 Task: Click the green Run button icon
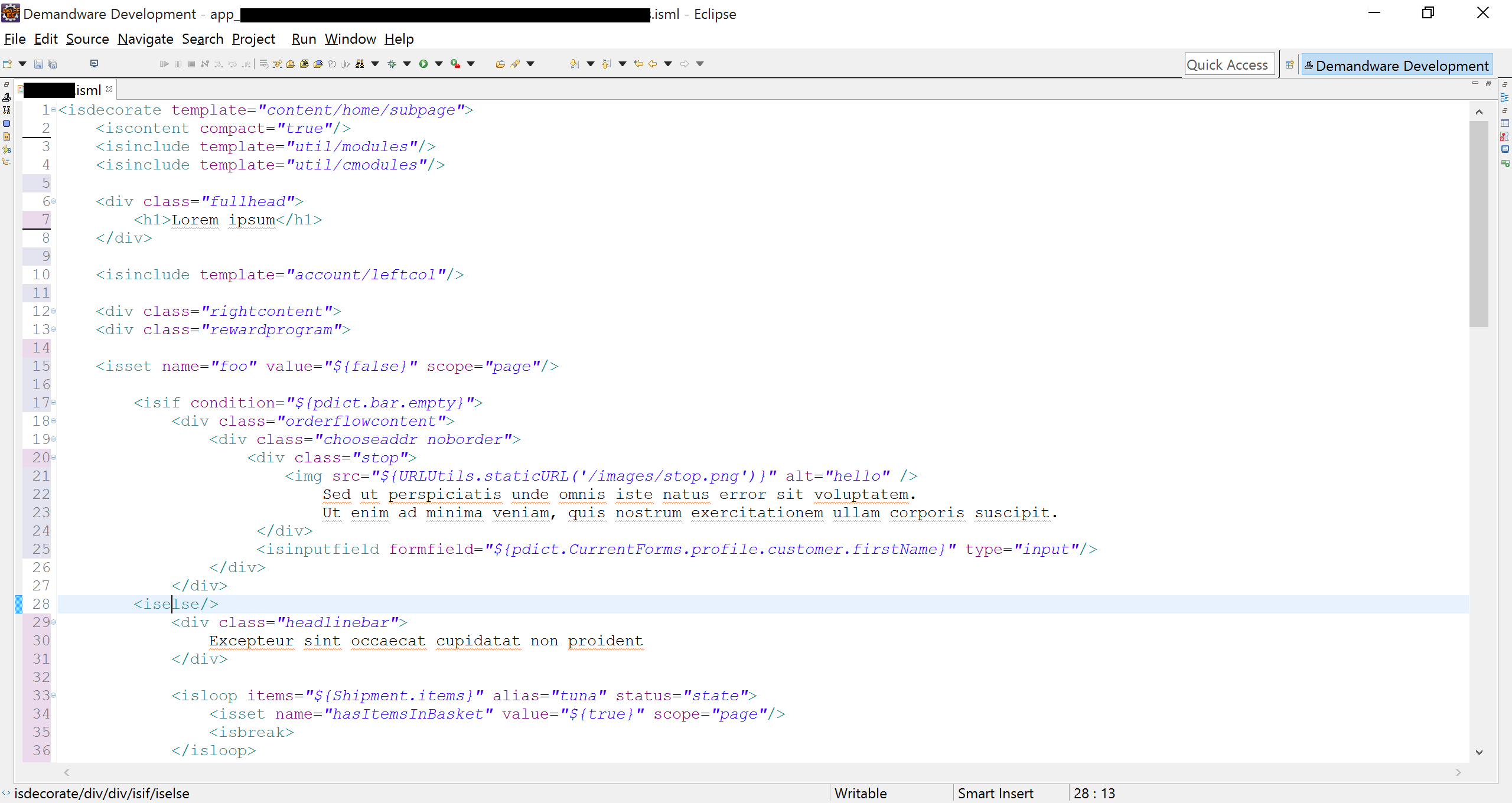(423, 64)
